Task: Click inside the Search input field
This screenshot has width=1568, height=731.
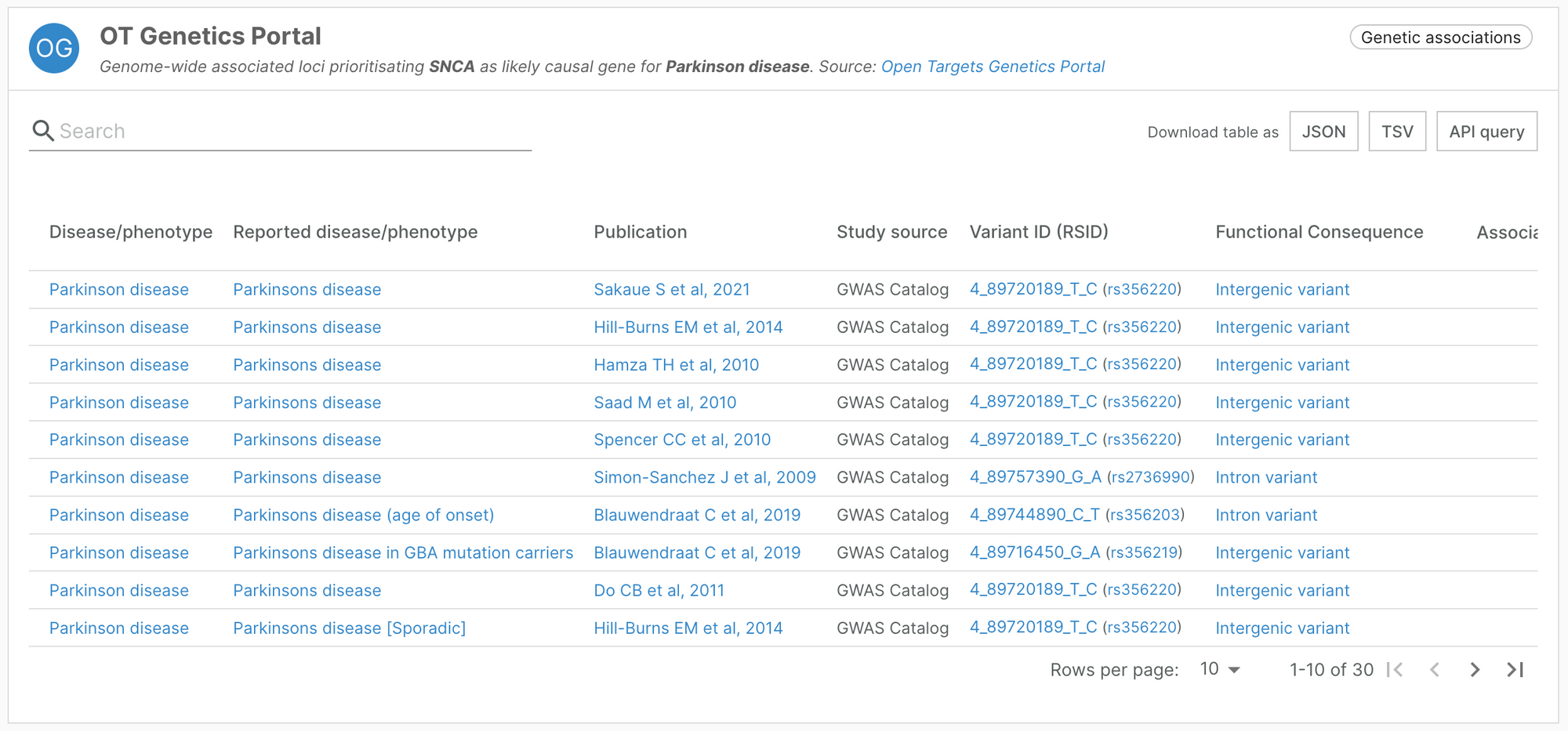Action: click(235, 130)
